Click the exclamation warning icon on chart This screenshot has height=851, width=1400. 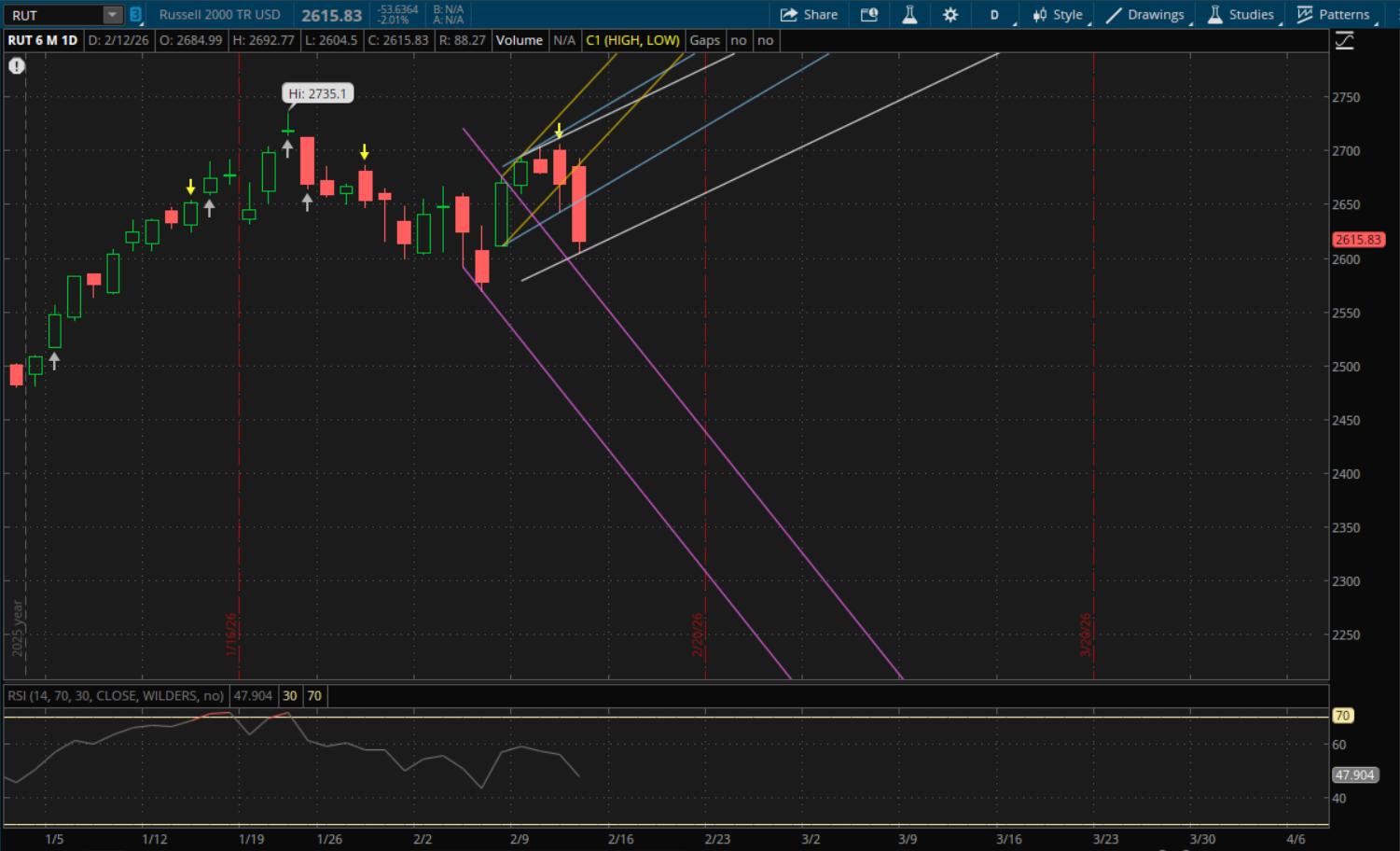17,66
